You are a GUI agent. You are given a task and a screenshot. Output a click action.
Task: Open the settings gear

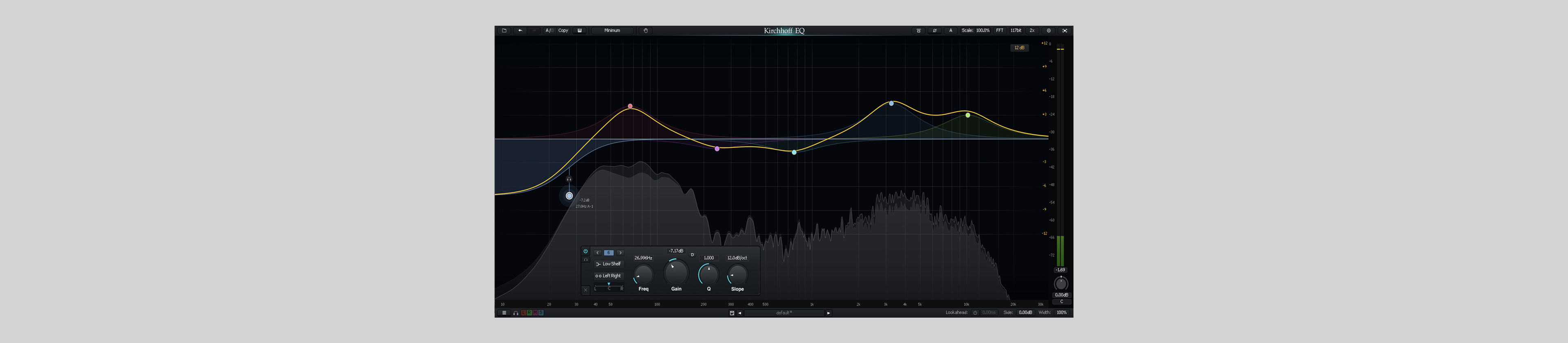coord(1048,30)
